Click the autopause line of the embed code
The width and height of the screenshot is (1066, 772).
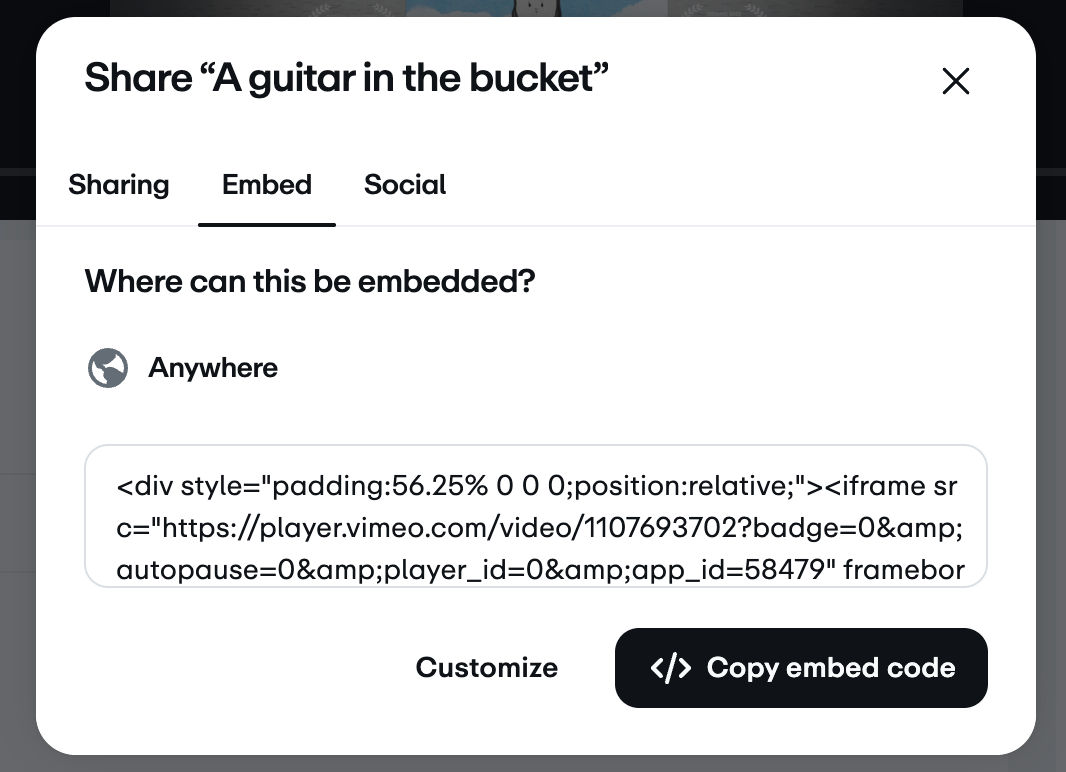tap(540, 569)
